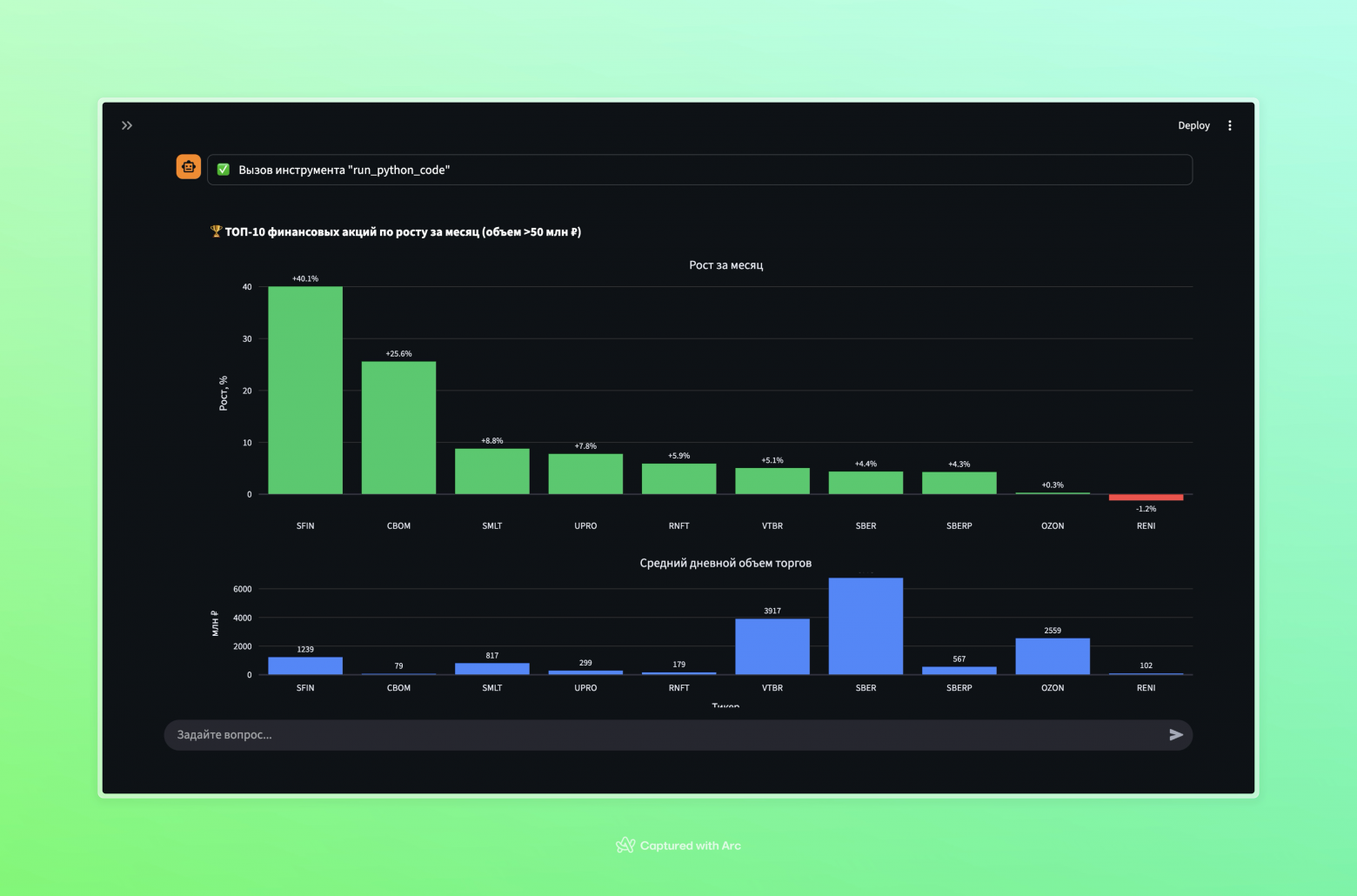The image size is (1357, 896).
Task: Click the "+4.3%" value label
Action: pyautogui.click(x=959, y=465)
